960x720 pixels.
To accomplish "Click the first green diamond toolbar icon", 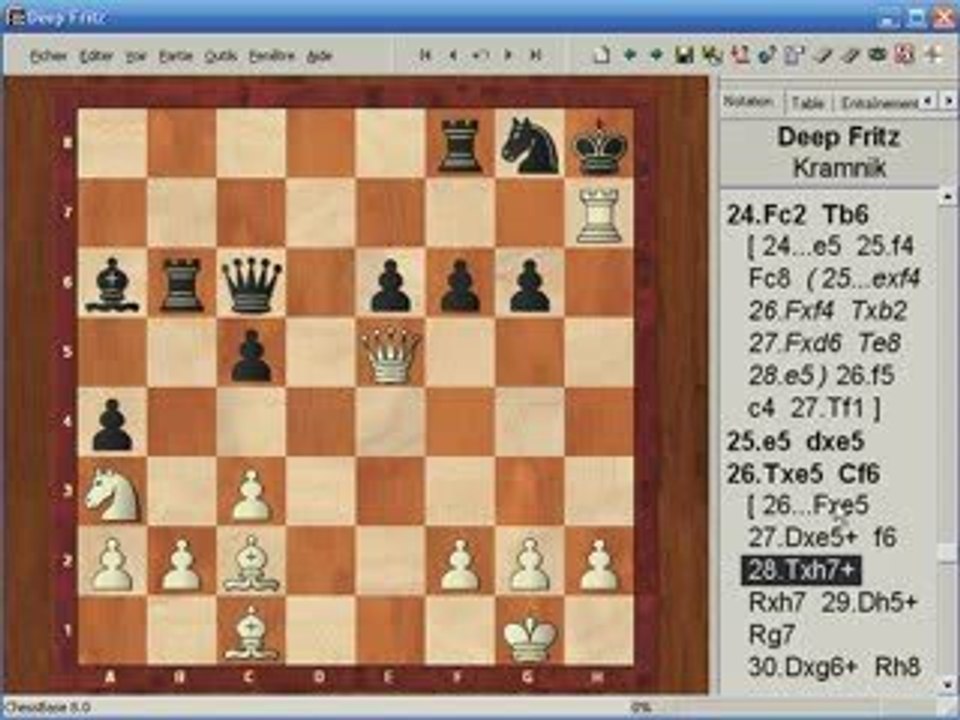I will click(x=629, y=55).
